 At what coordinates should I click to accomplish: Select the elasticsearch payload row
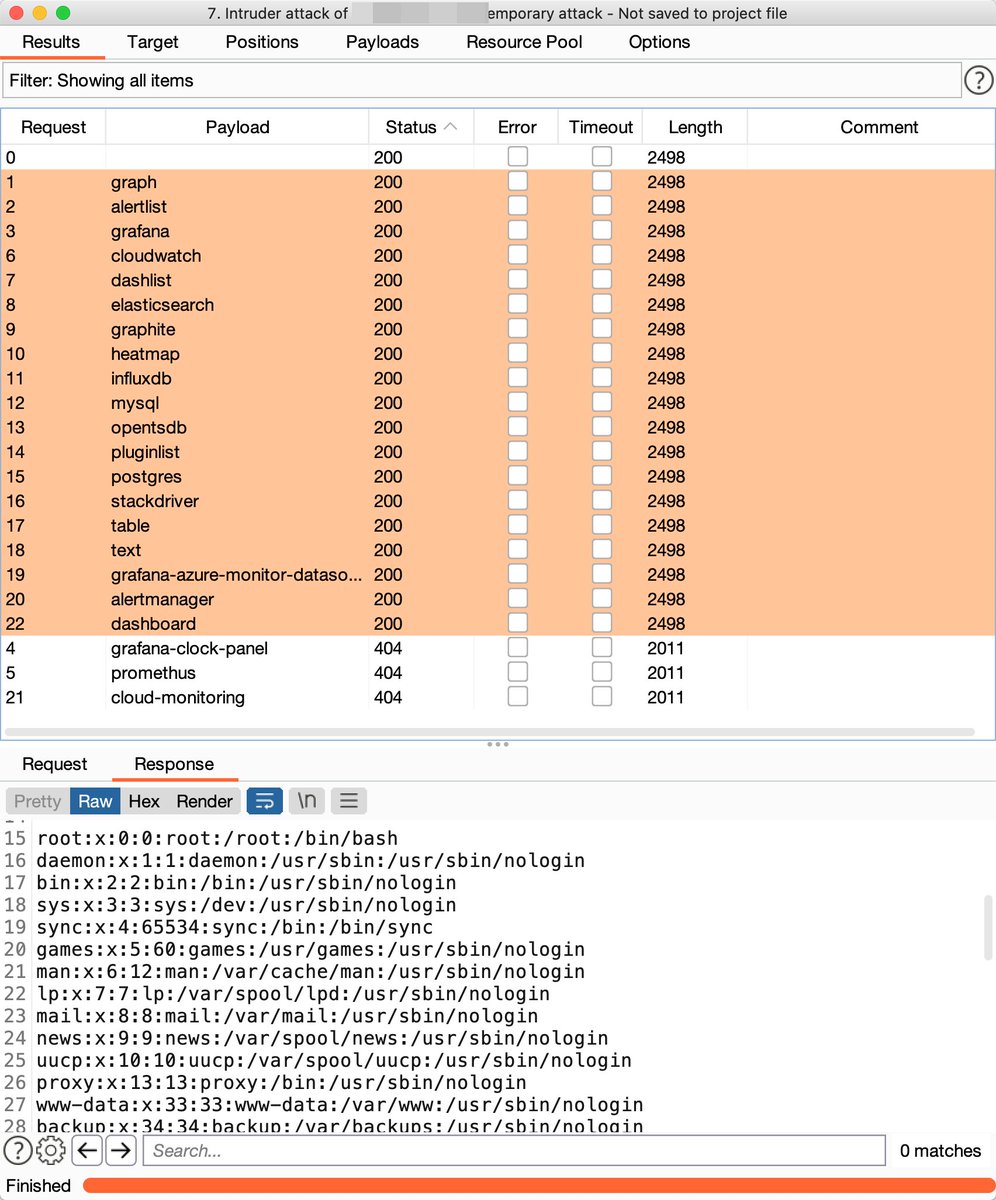(498, 304)
